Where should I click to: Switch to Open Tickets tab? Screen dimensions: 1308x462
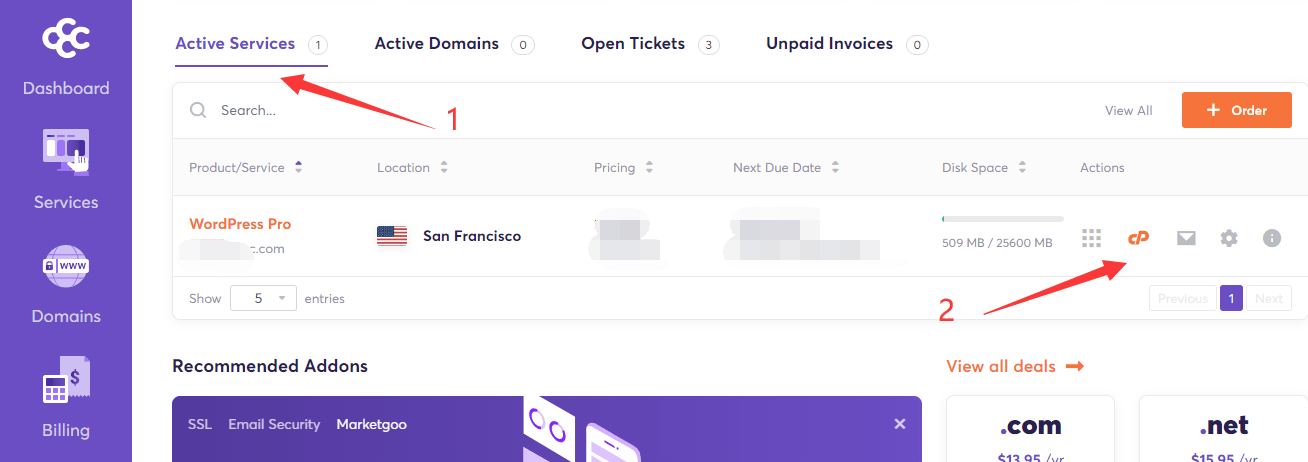pyautogui.click(x=650, y=44)
